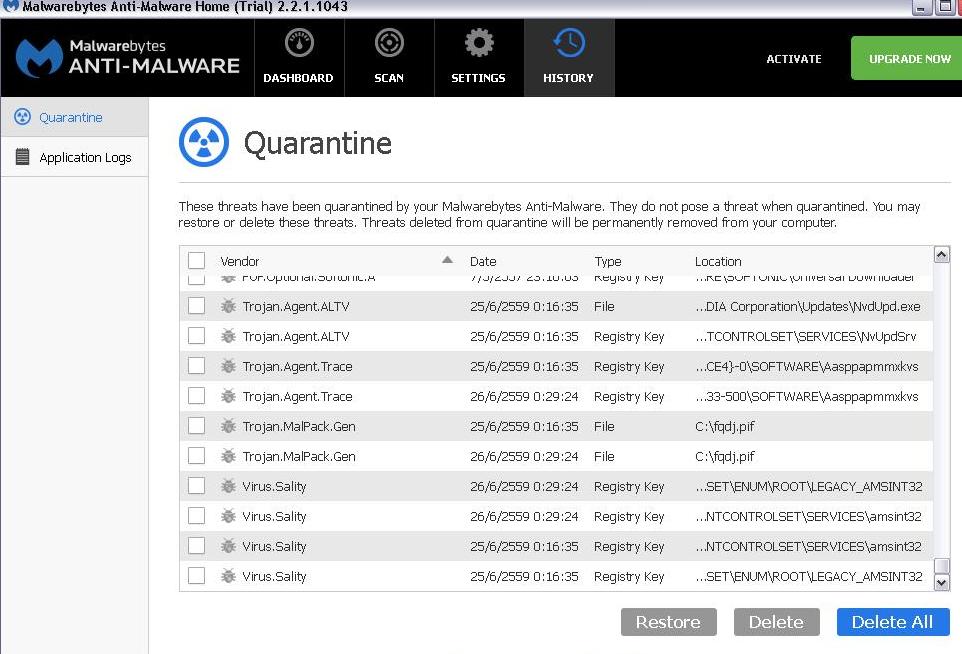Toggle the Vendor column sort arrow
This screenshot has width=962, height=654.
(447, 260)
